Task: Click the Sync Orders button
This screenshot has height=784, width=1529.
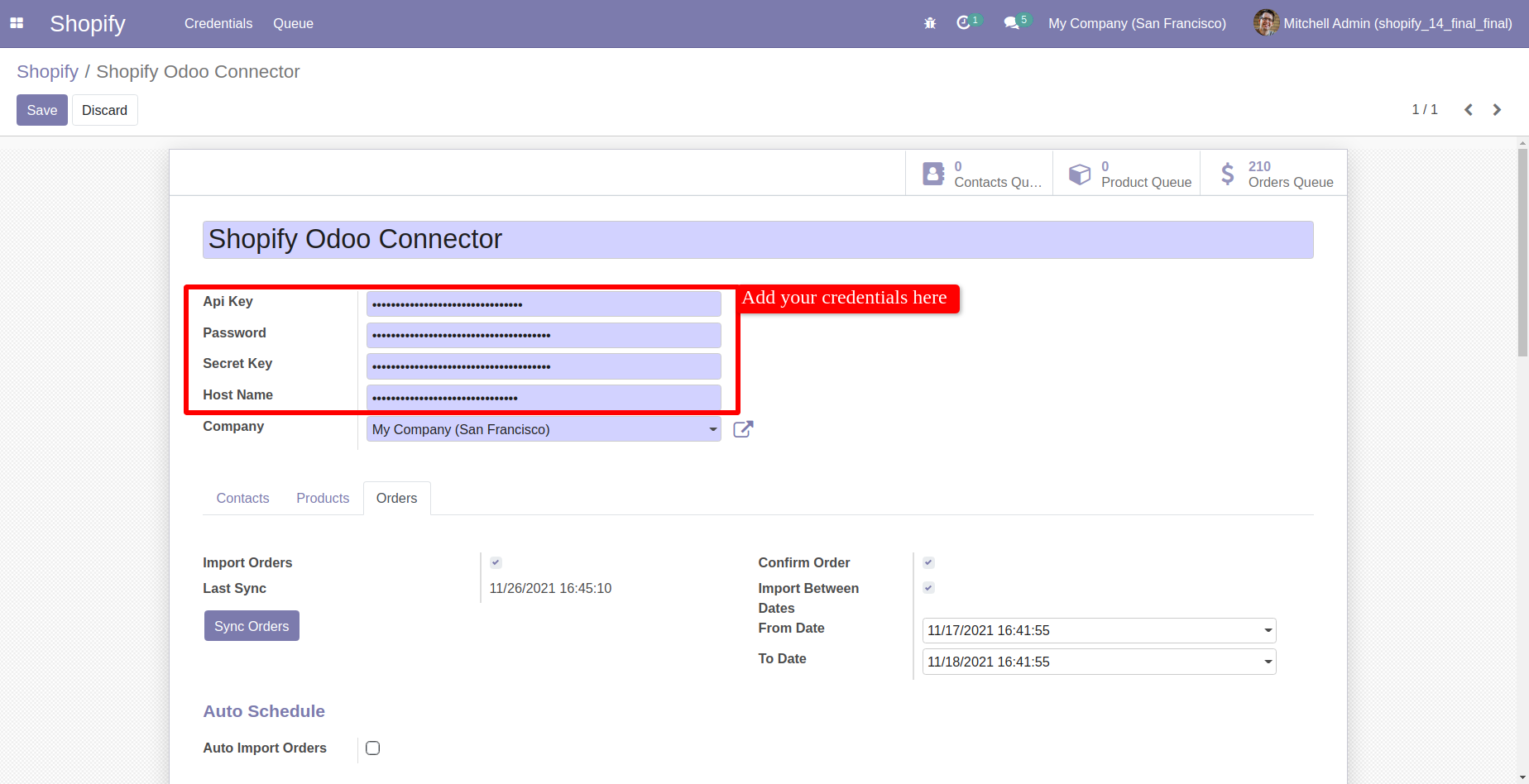Action: (252, 626)
